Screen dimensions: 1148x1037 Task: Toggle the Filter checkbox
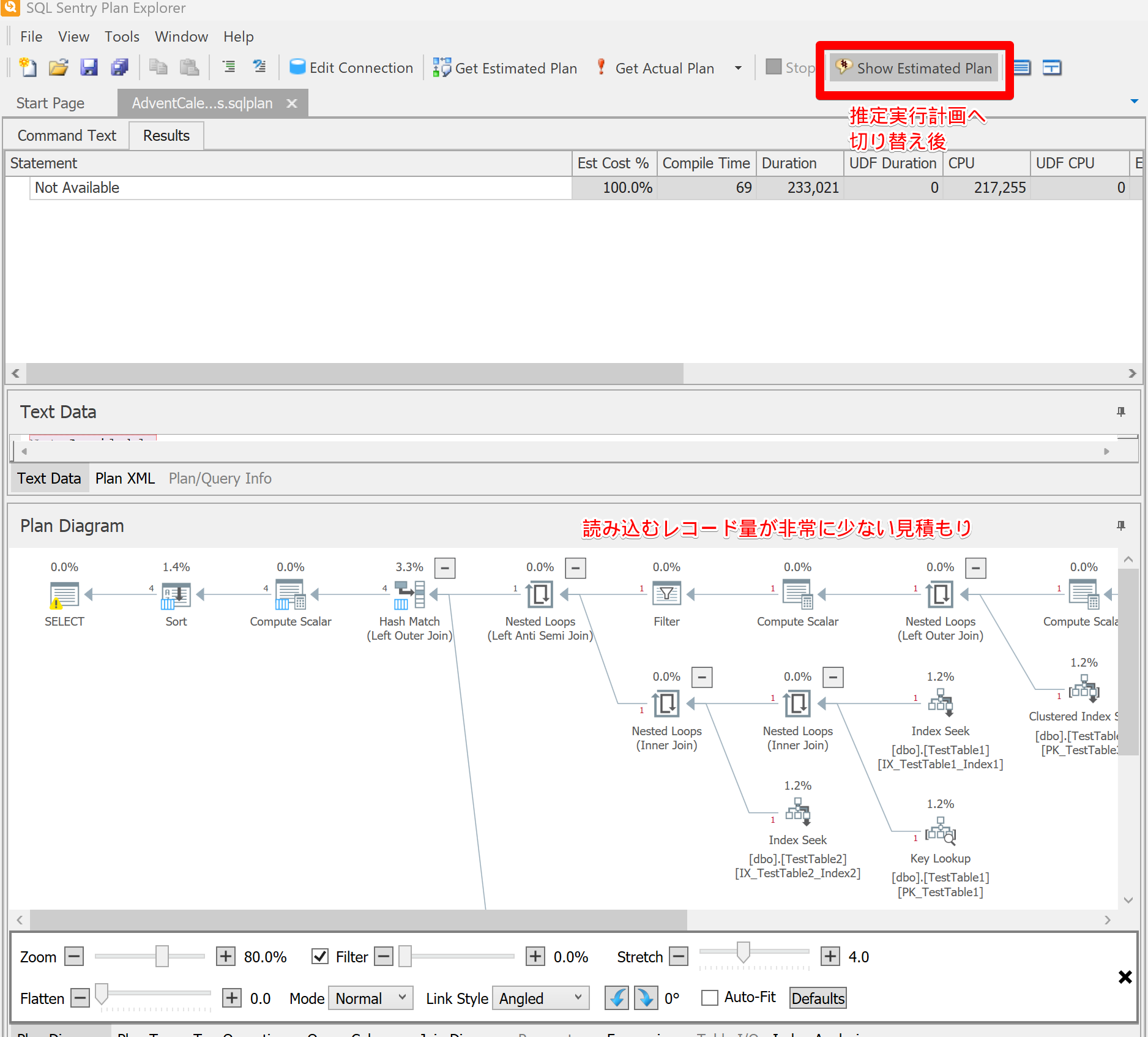pos(320,957)
